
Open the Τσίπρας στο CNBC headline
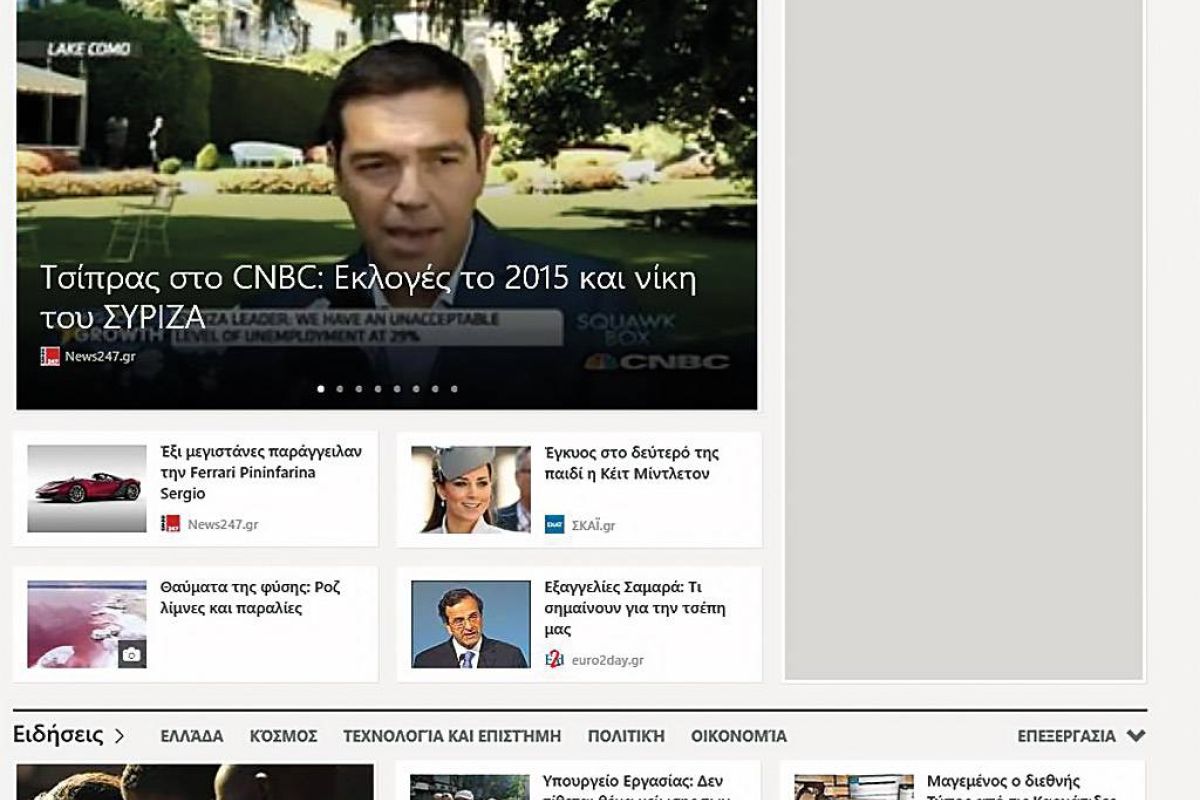coord(368,297)
